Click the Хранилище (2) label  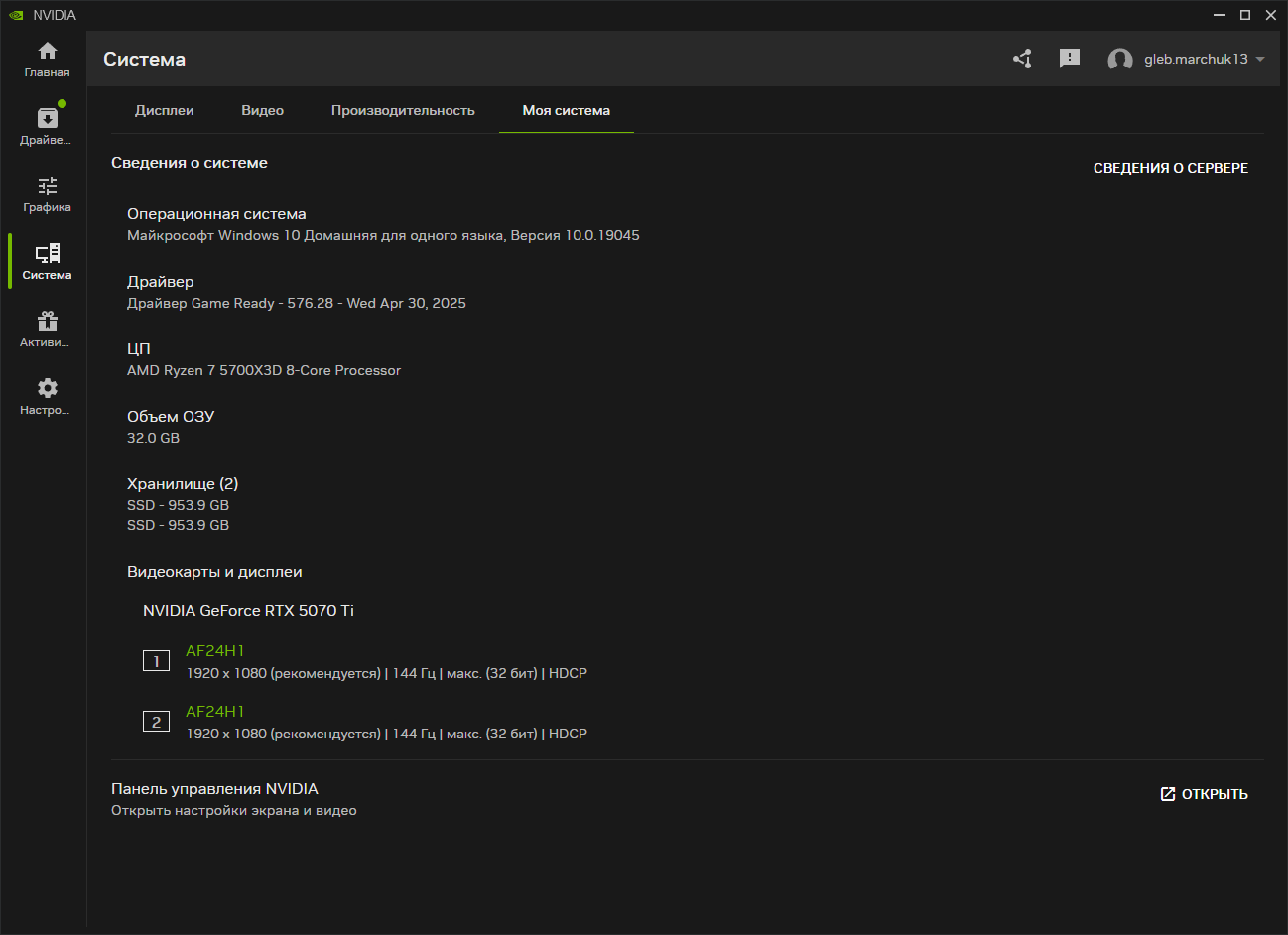[183, 484]
